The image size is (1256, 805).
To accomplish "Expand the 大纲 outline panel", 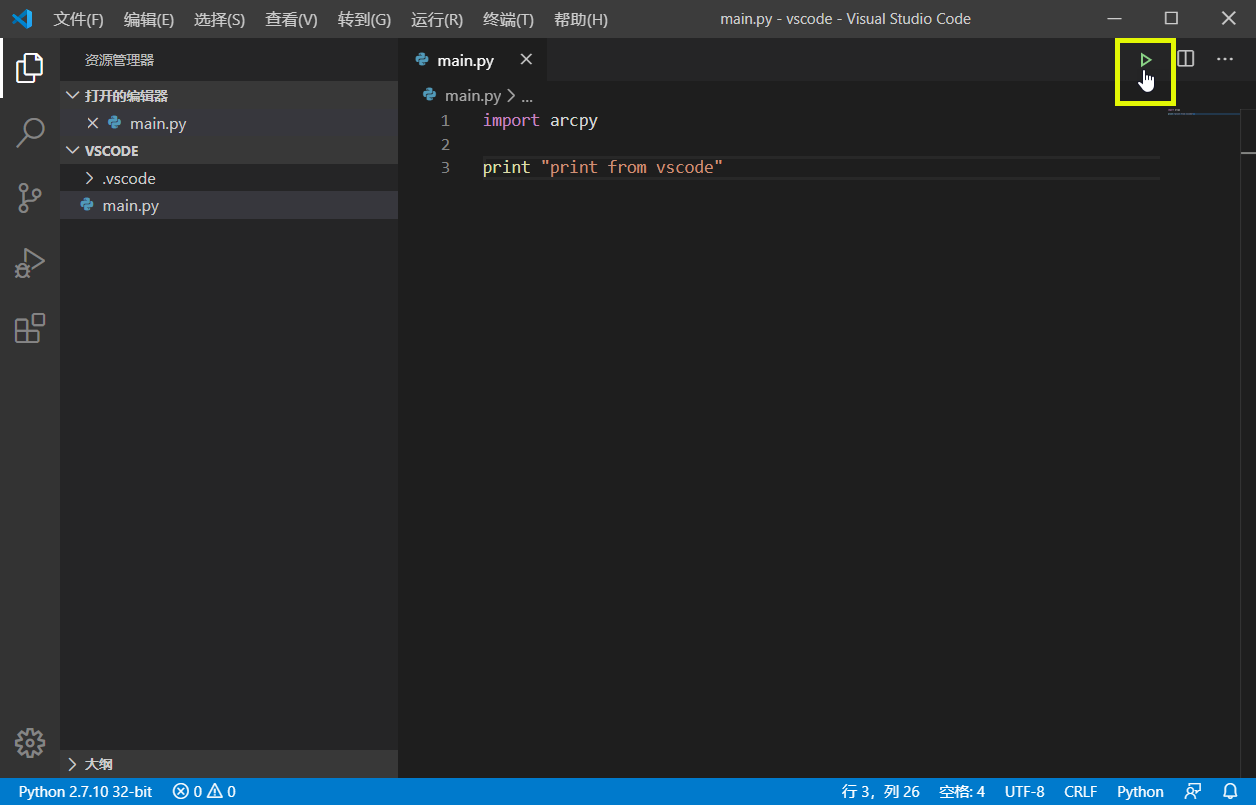I will (x=229, y=764).
